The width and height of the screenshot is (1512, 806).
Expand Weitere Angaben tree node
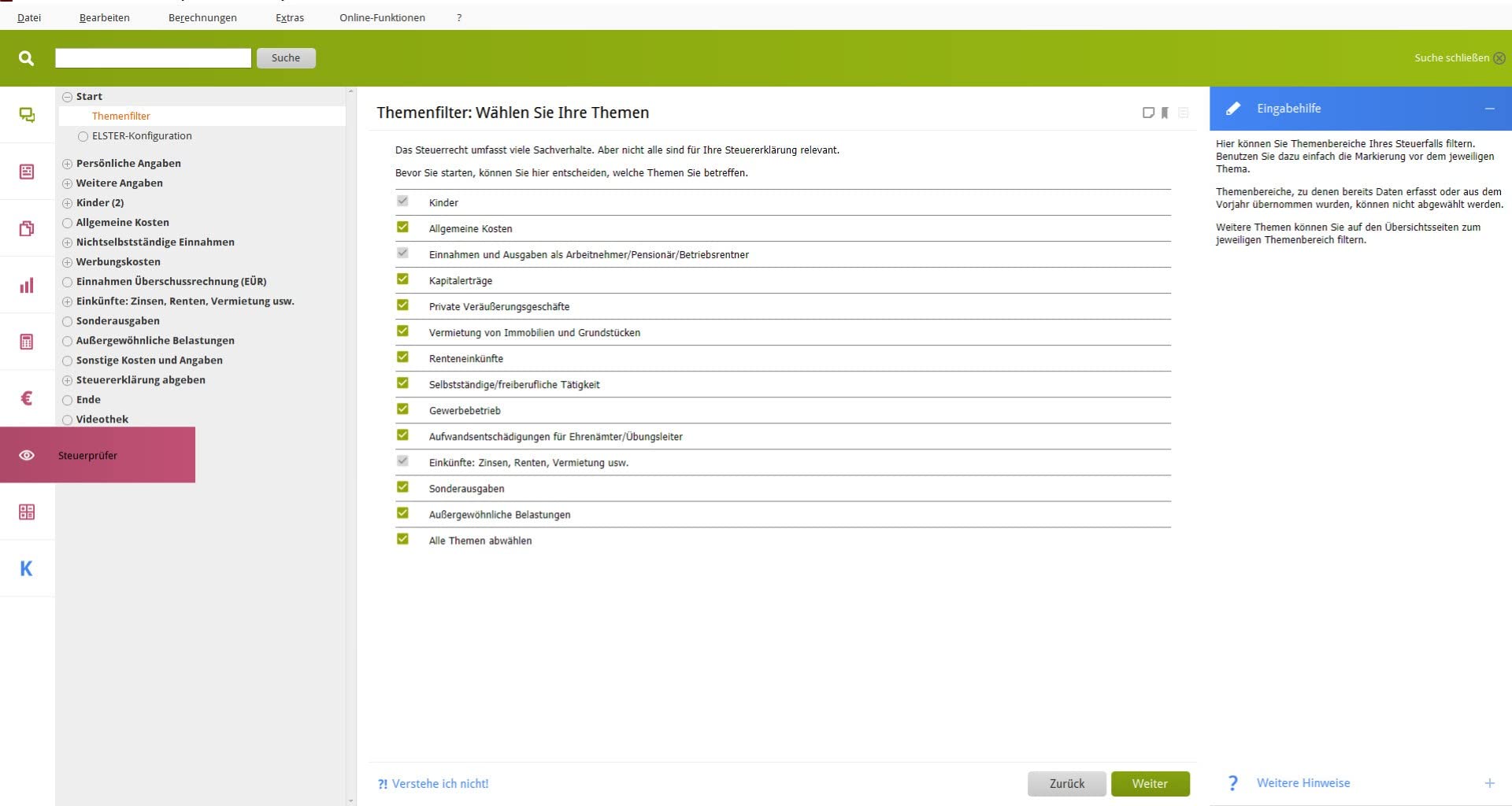68,183
